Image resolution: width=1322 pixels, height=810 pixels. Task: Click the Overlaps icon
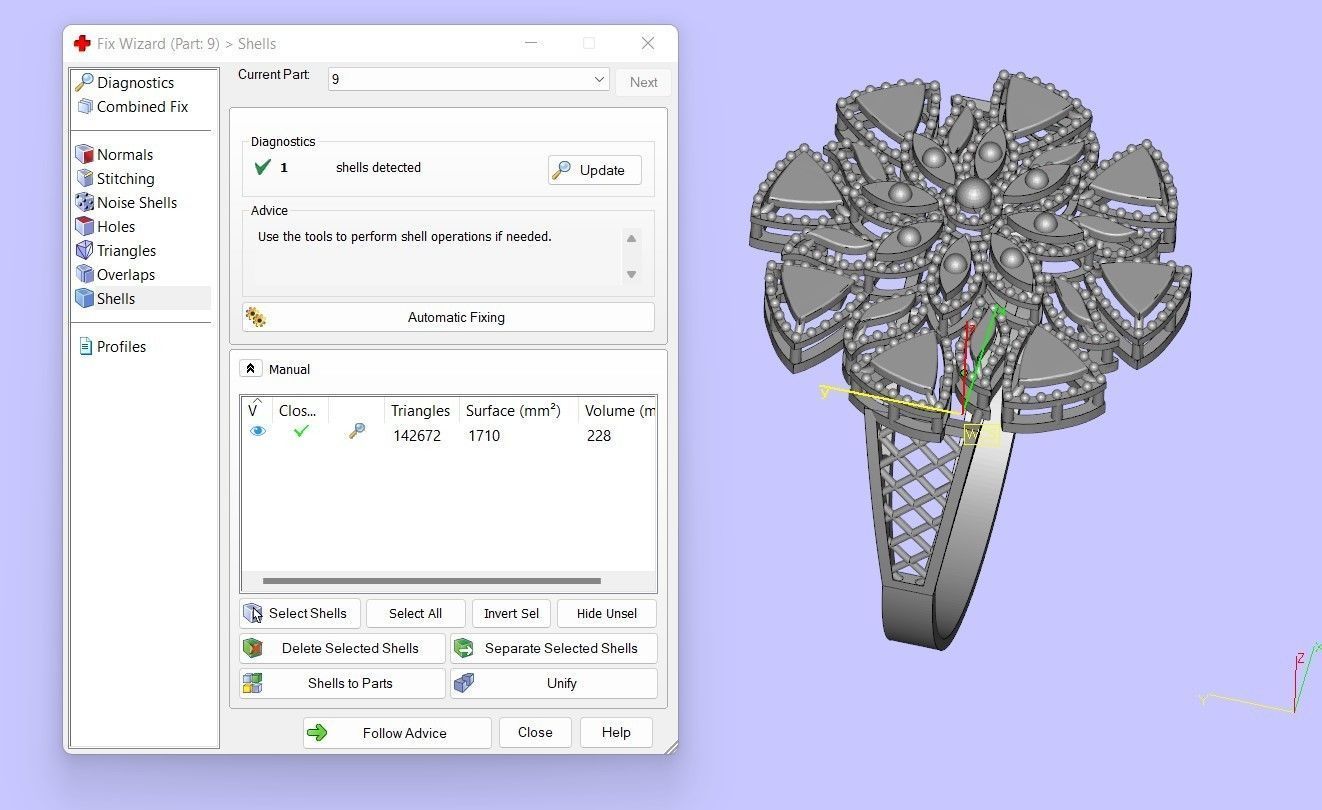85,274
